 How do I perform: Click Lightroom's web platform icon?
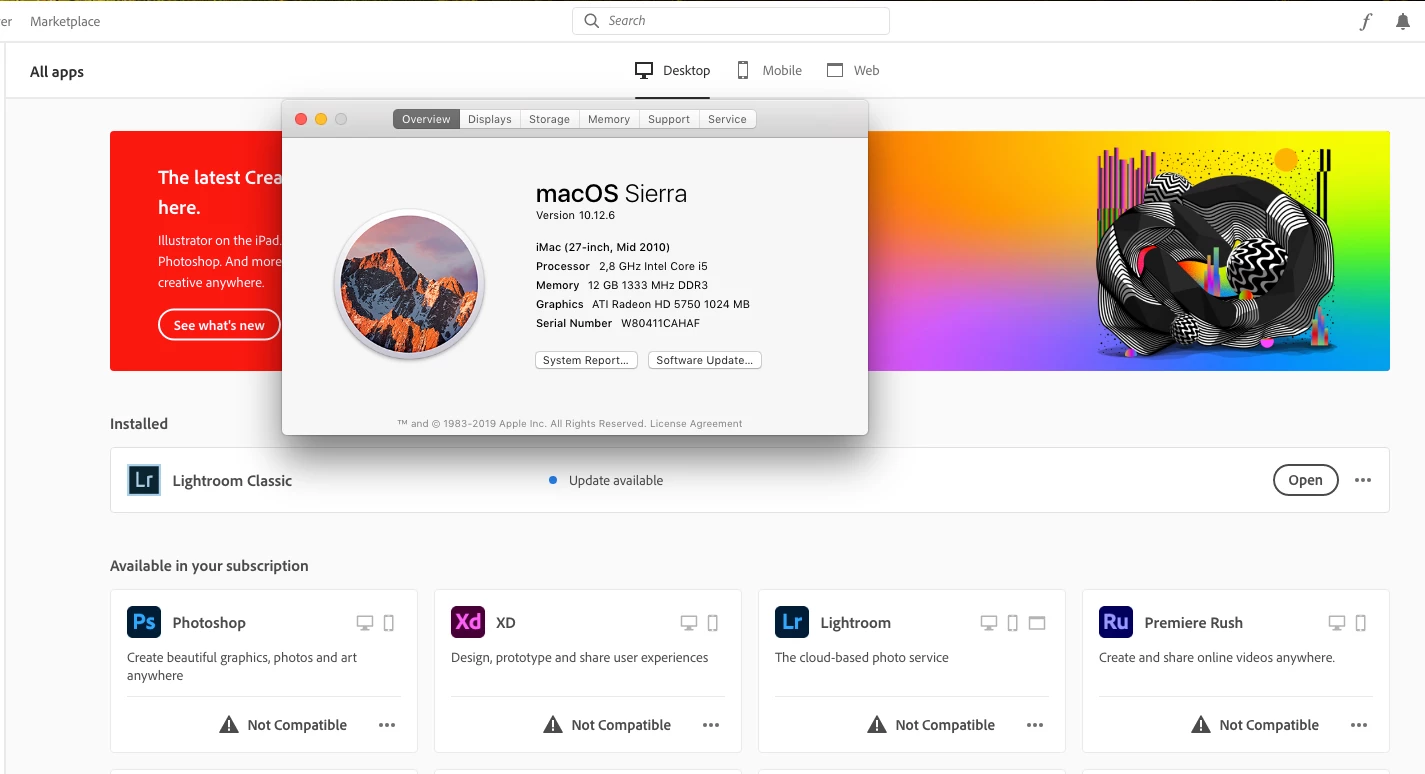click(1037, 623)
